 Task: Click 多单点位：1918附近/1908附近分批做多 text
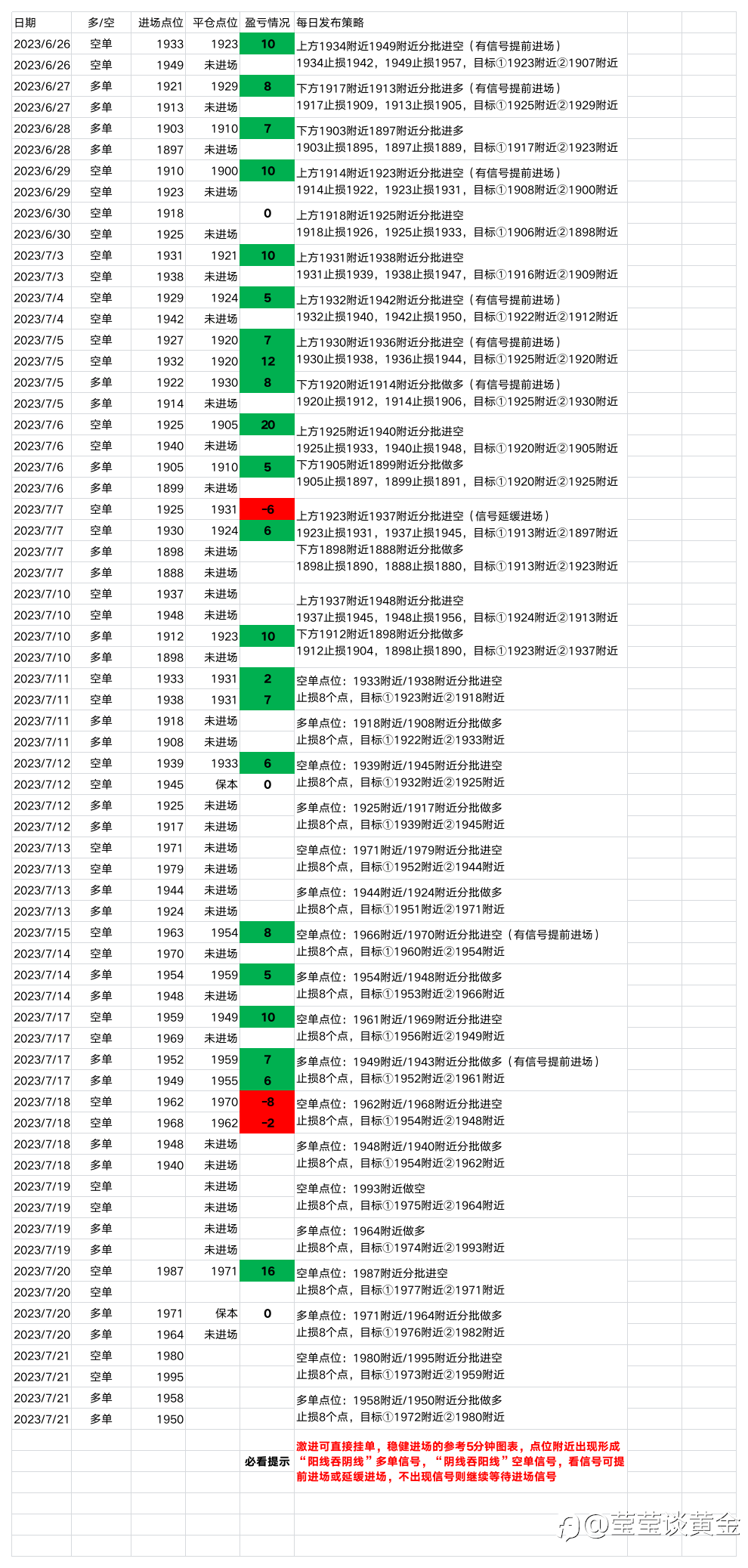click(399, 723)
